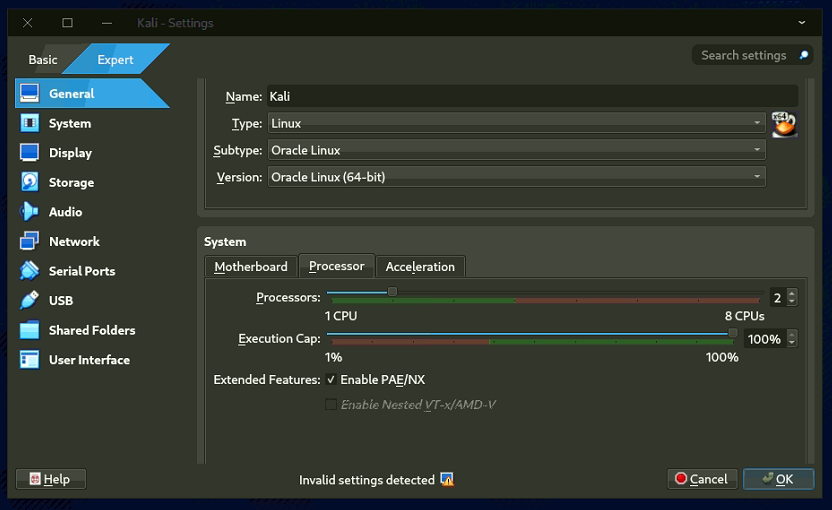Click the invalid settings warning icon
This screenshot has width=832, height=510.
coord(447,480)
